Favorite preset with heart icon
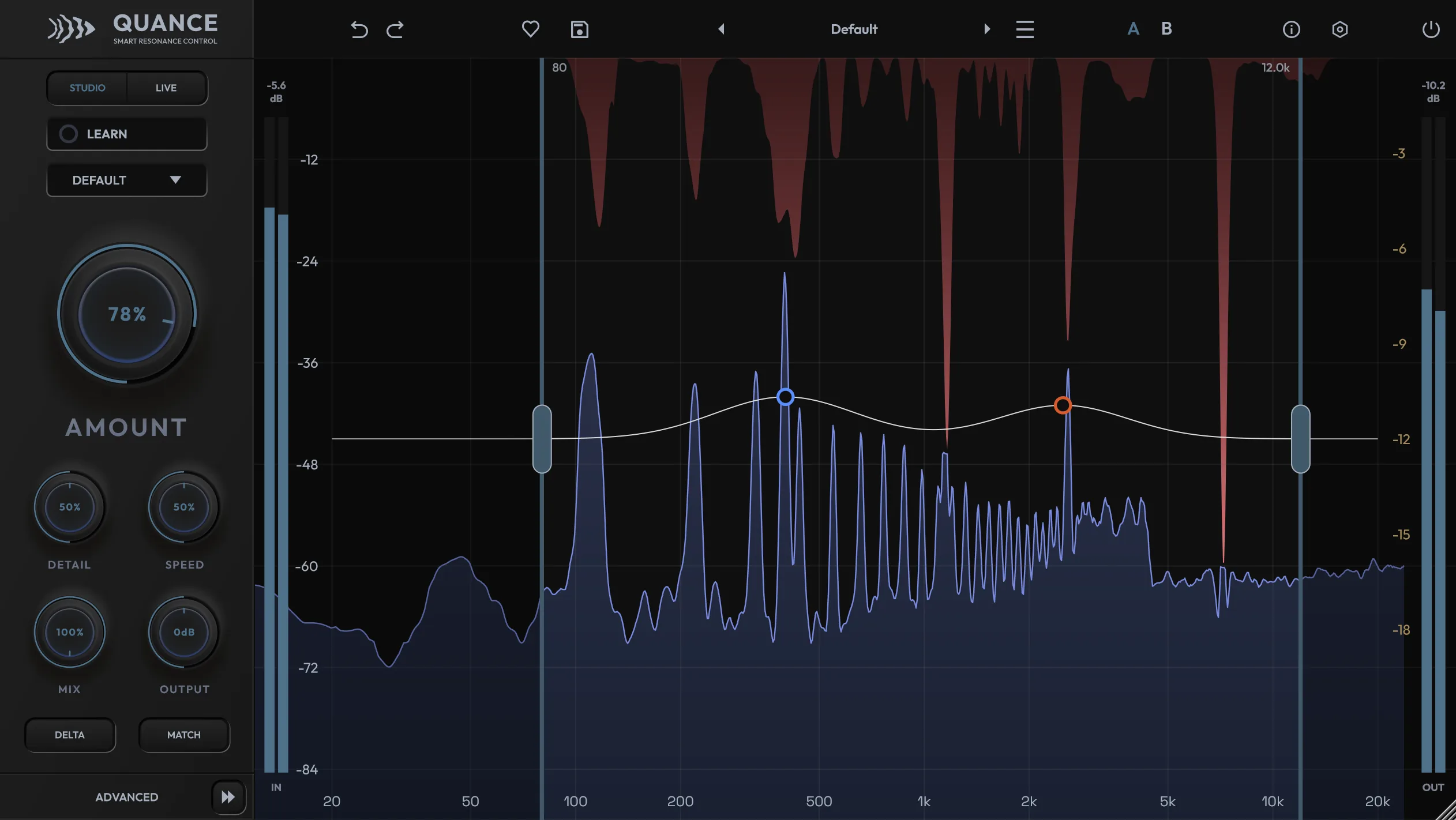Screen dimensions: 1456x820 (530, 29)
